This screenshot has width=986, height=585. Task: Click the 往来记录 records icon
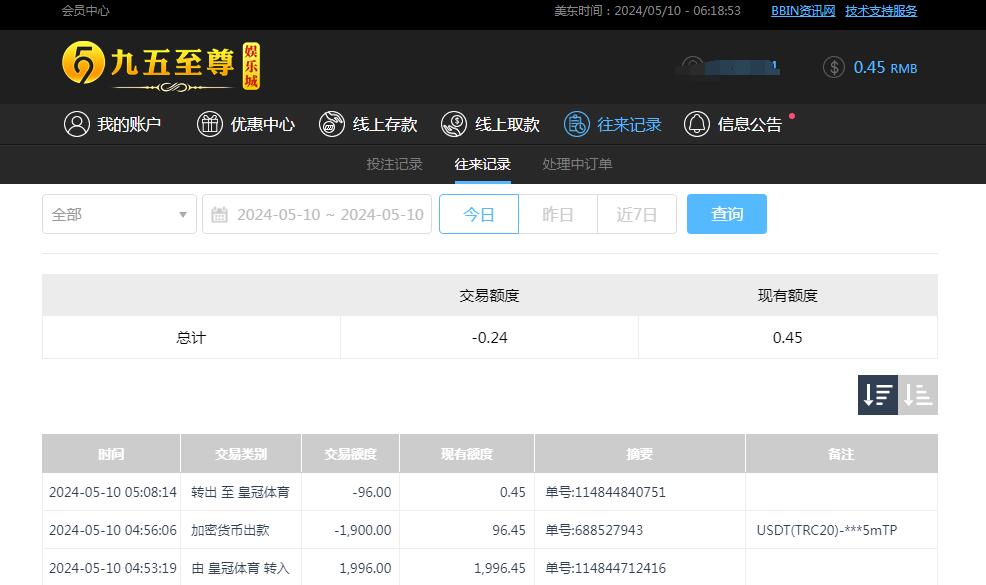577,124
